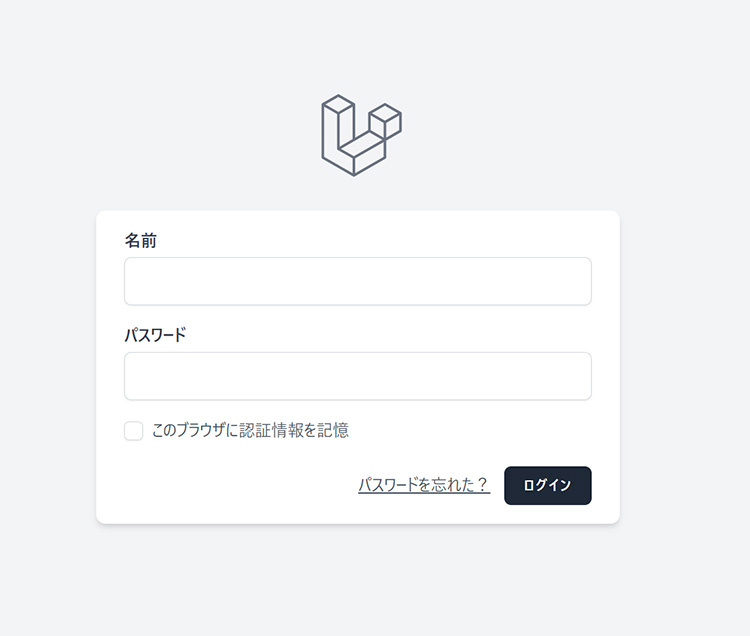Open the パスワードを忘れた? link
Screen dimensions: 750x636
(x=424, y=485)
